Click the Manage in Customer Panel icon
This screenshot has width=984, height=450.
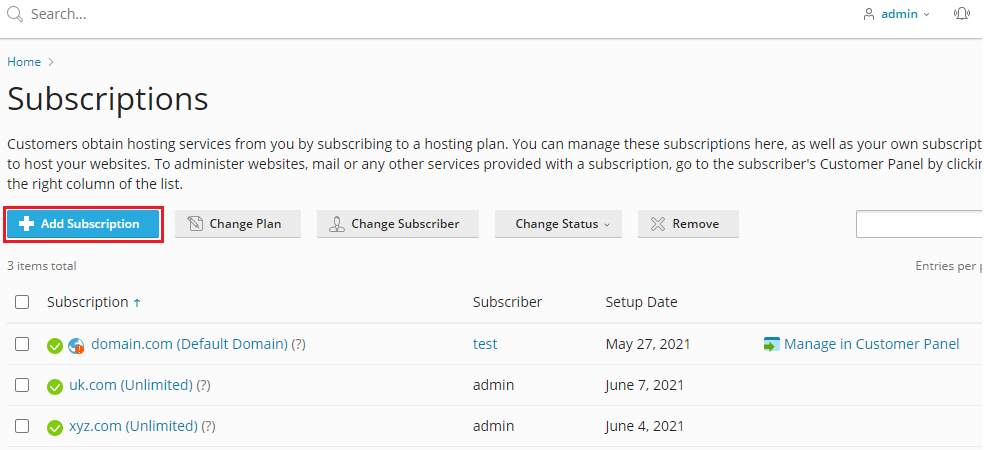point(771,345)
